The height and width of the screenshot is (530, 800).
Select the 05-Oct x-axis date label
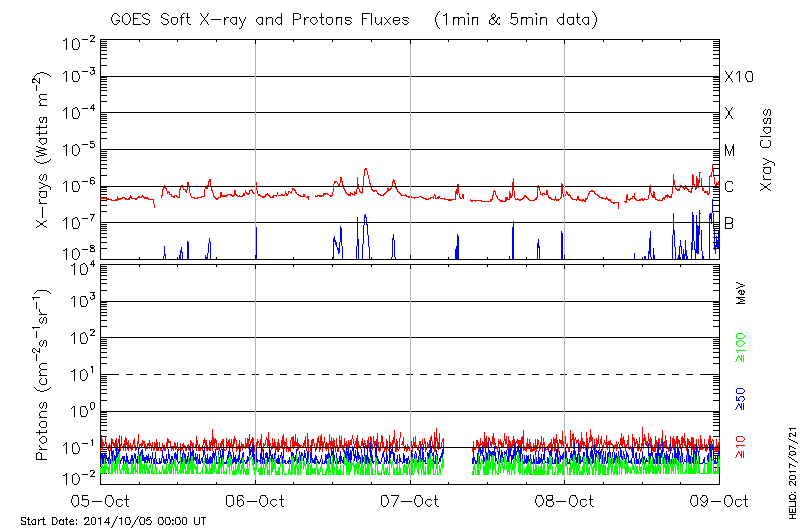[x=101, y=499]
